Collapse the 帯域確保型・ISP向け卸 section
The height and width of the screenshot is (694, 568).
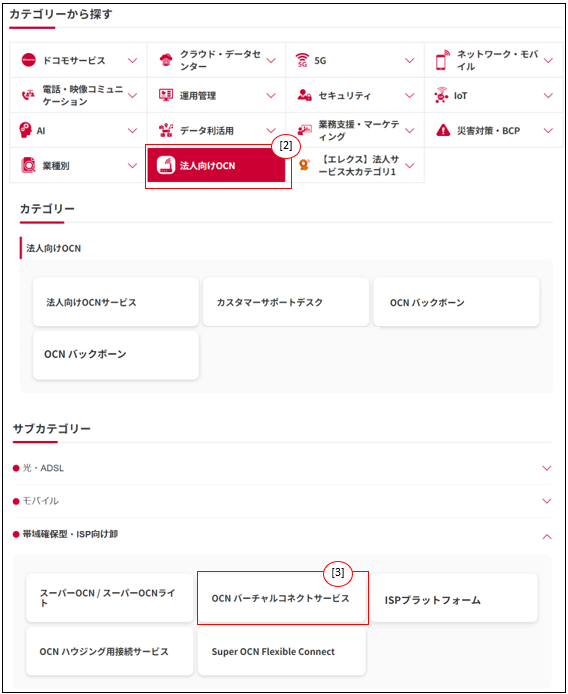[x=547, y=536]
